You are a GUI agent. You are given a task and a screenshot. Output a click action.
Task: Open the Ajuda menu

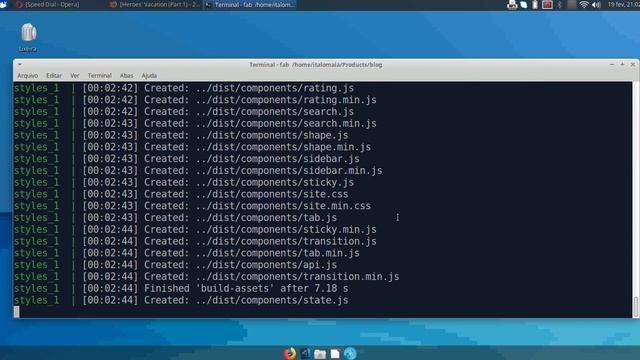[149, 76]
